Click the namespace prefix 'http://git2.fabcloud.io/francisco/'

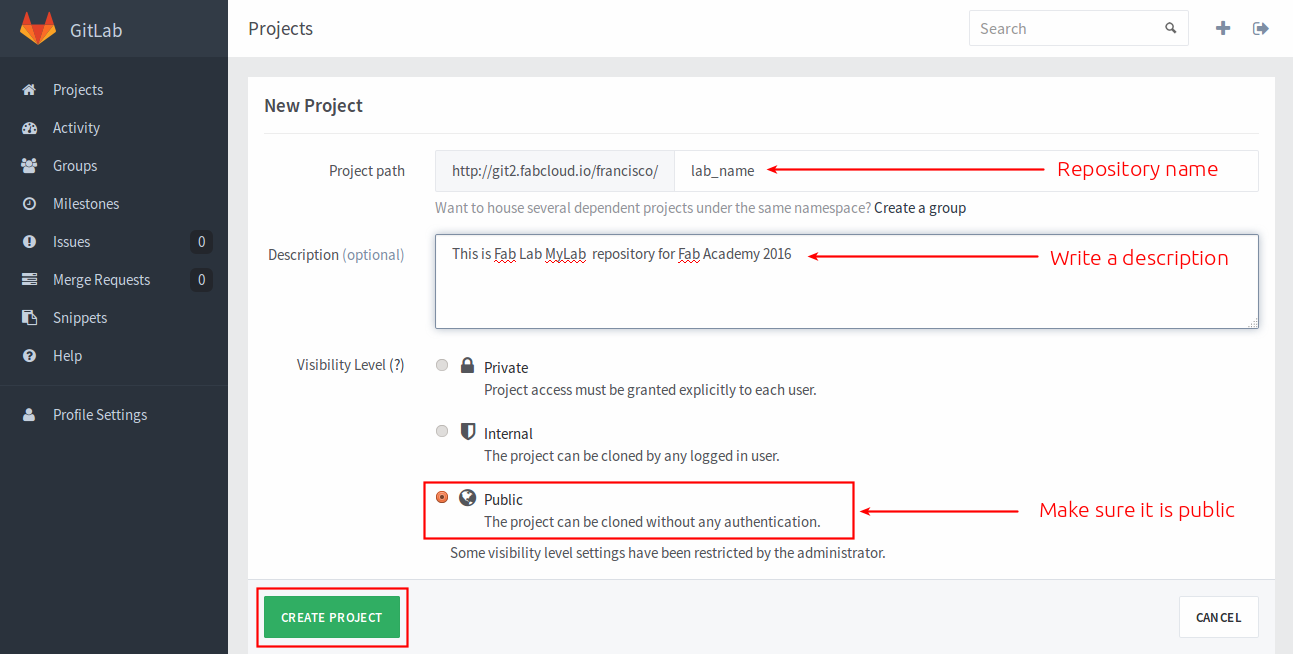click(x=555, y=171)
